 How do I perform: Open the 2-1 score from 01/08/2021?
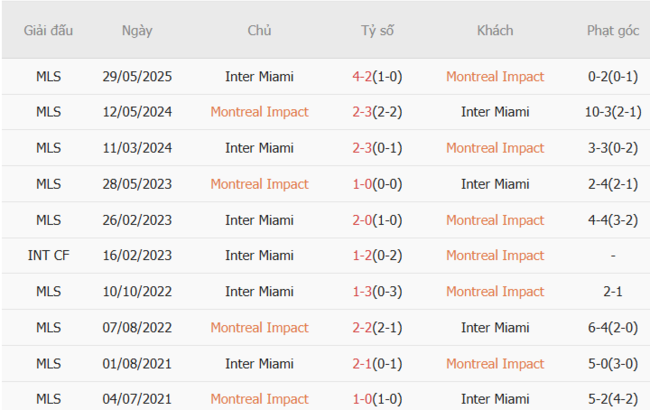click(377, 364)
